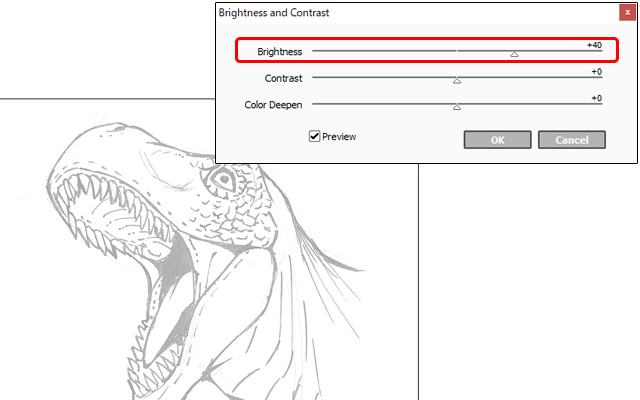Click the Brightness slider handle
The width and height of the screenshot is (640, 400).
point(514,54)
